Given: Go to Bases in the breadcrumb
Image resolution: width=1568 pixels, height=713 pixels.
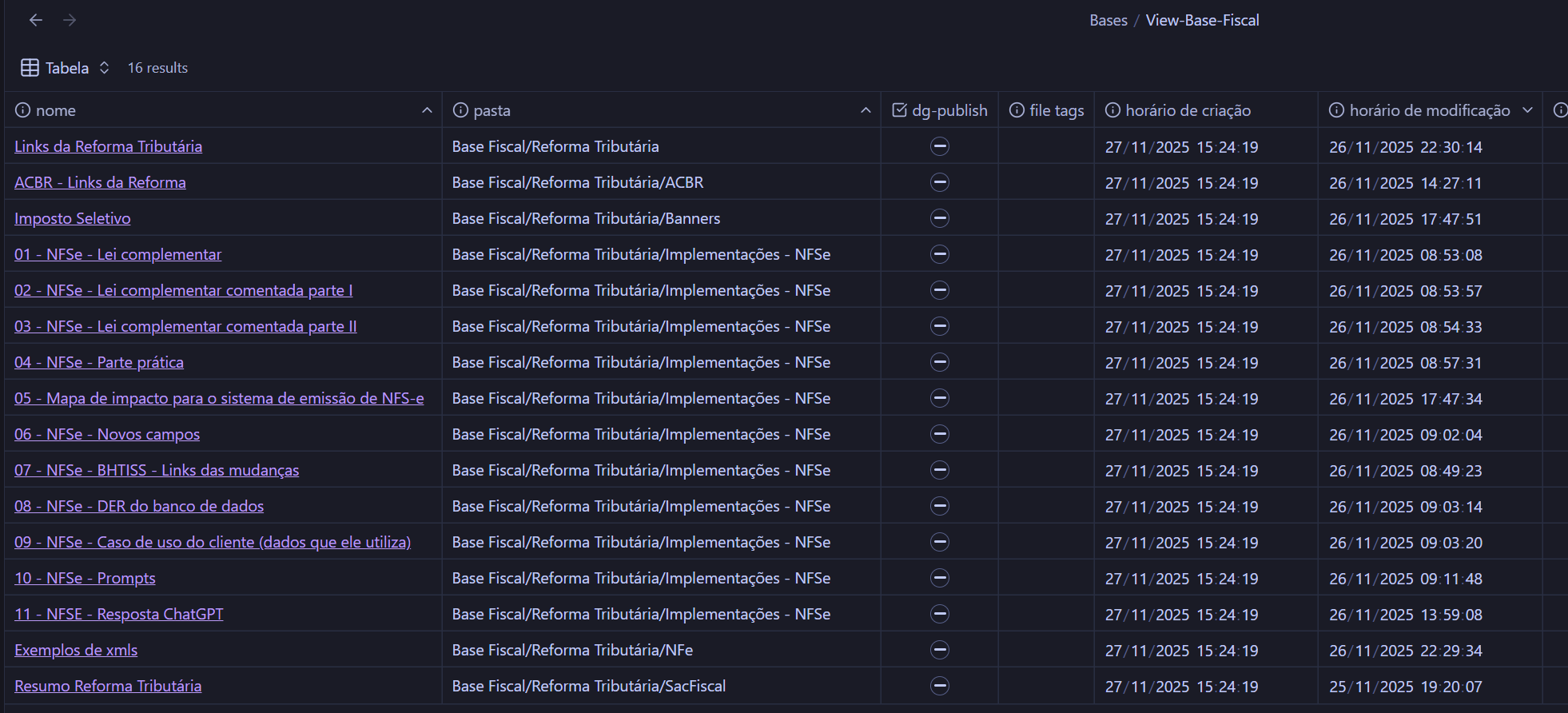Looking at the screenshot, I should tap(1108, 21).
